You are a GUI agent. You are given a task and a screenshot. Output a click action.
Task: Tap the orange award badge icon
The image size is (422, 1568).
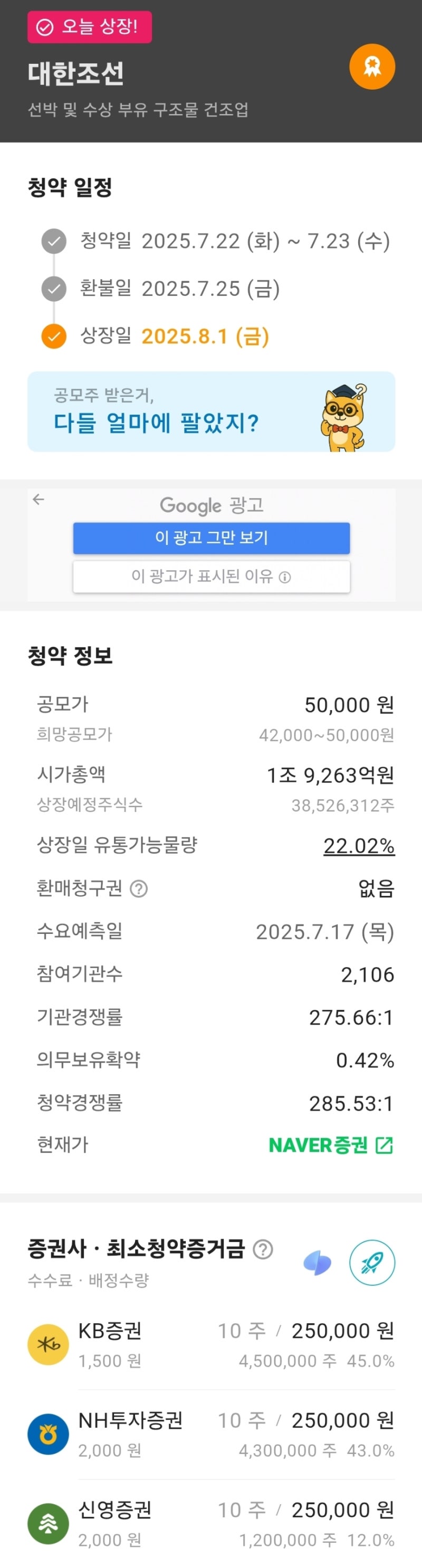tap(372, 66)
